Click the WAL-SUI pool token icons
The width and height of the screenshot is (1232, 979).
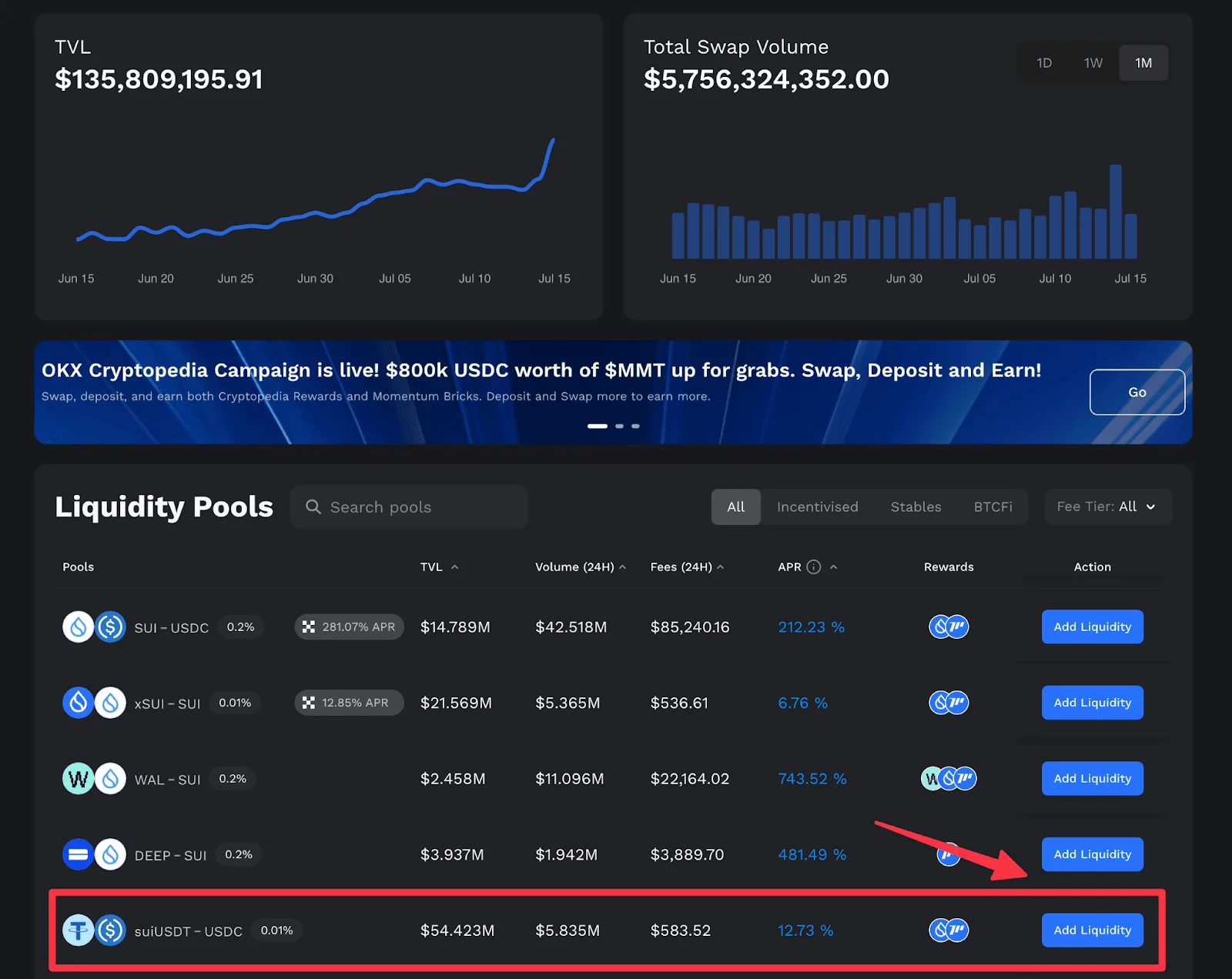94,779
